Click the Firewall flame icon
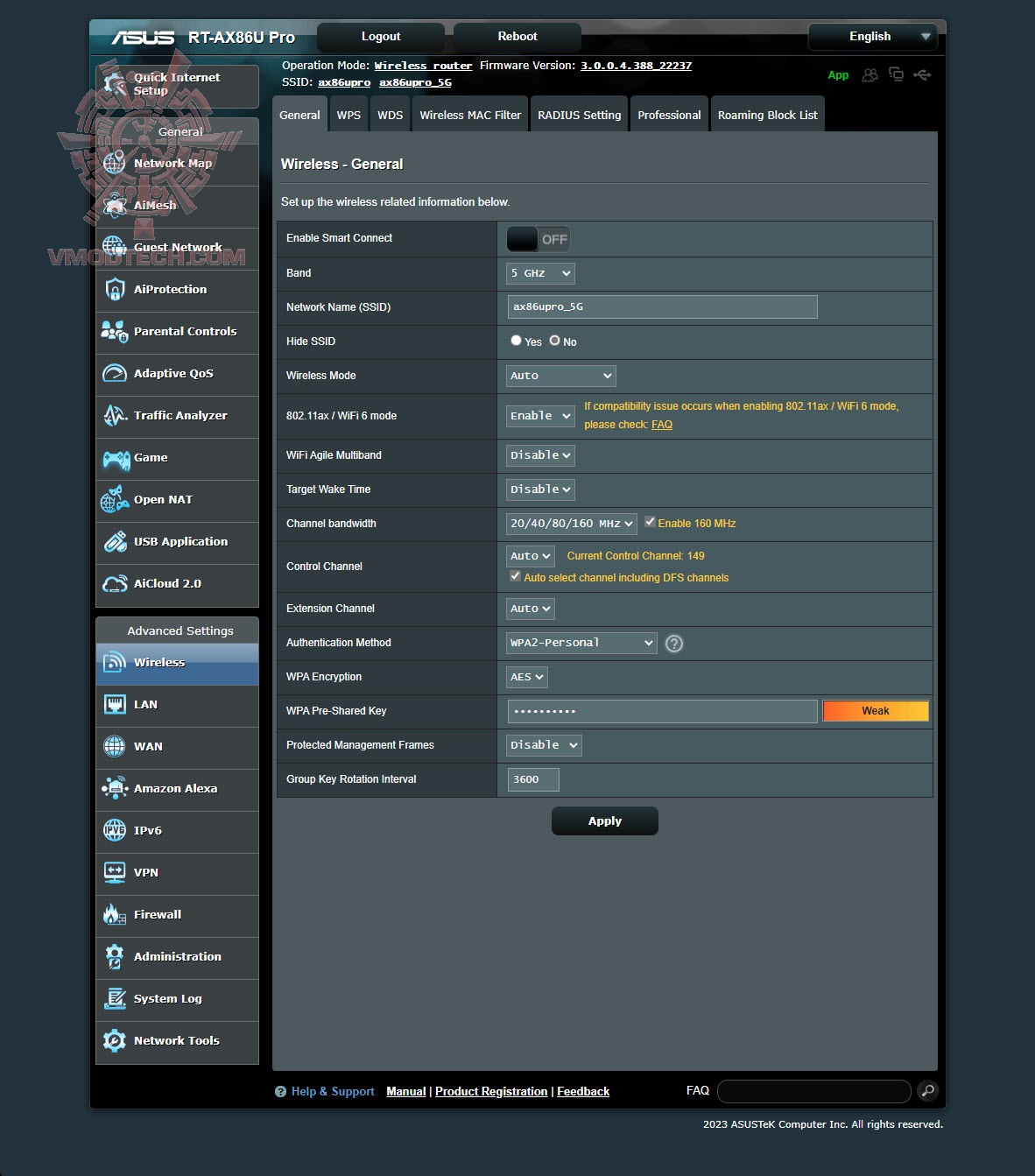 tap(115, 915)
